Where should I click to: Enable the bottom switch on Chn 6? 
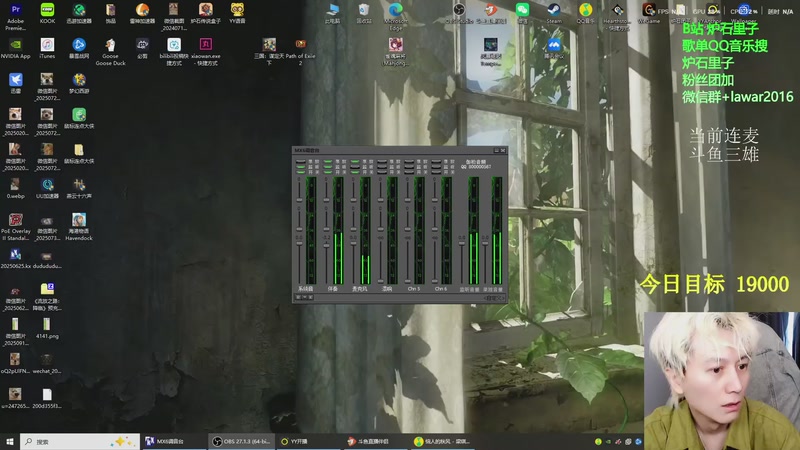(x=436, y=172)
